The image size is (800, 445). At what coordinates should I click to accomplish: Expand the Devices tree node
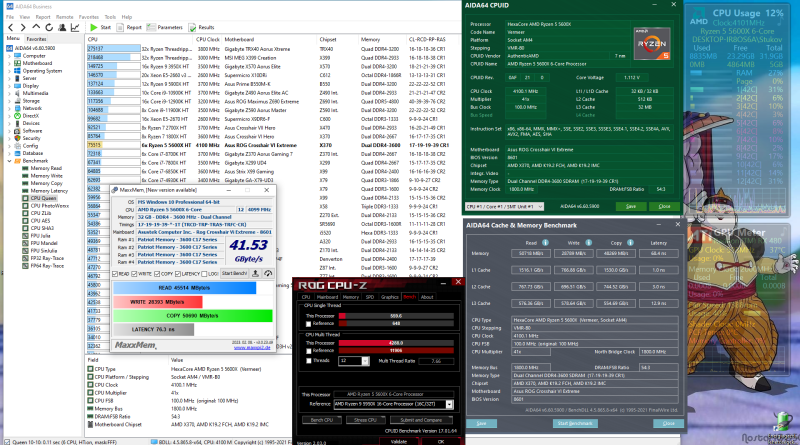click(9, 123)
